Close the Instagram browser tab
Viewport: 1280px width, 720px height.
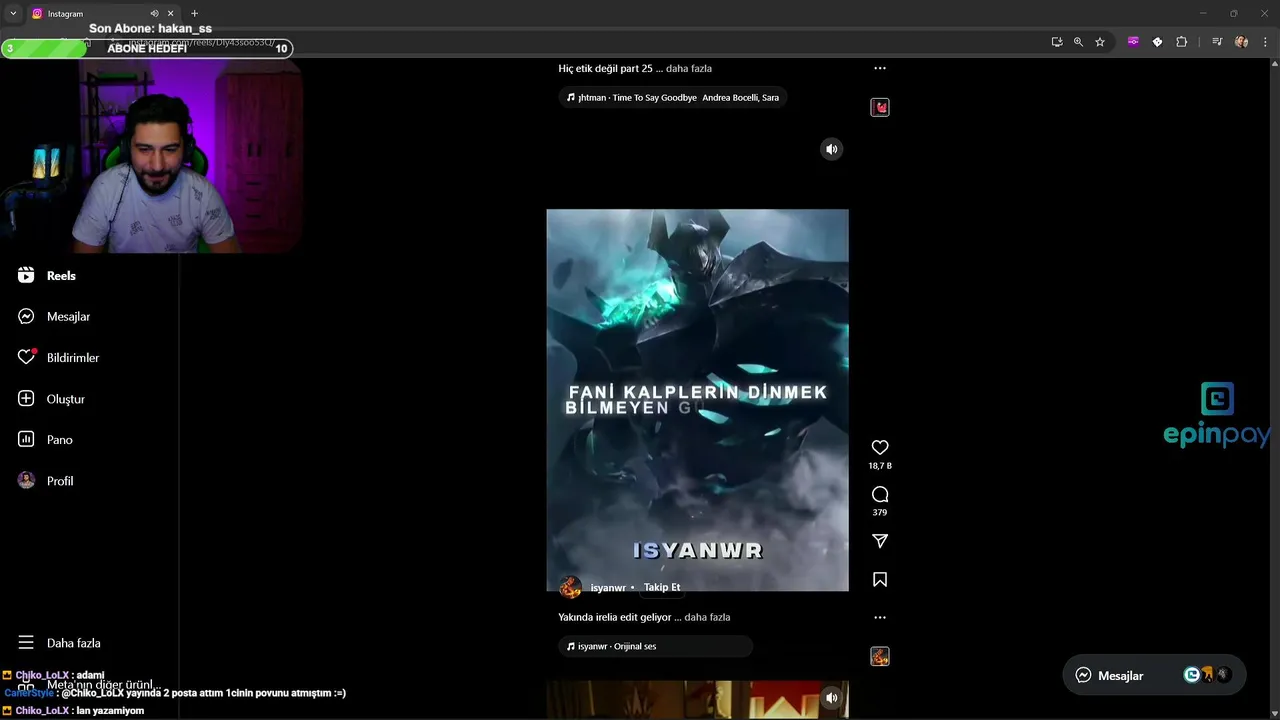tap(171, 14)
